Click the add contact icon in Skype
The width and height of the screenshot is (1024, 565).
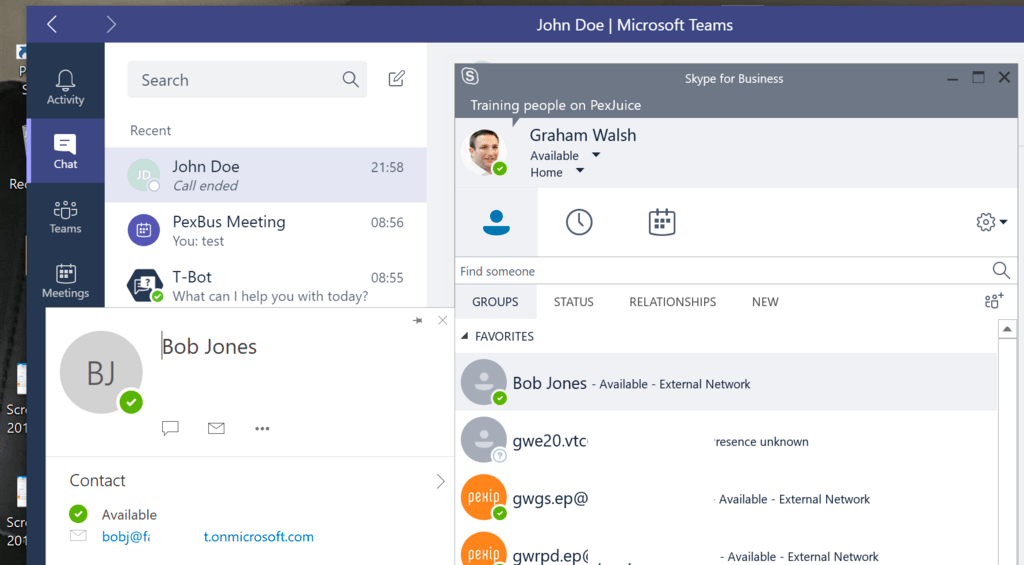coord(994,300)
